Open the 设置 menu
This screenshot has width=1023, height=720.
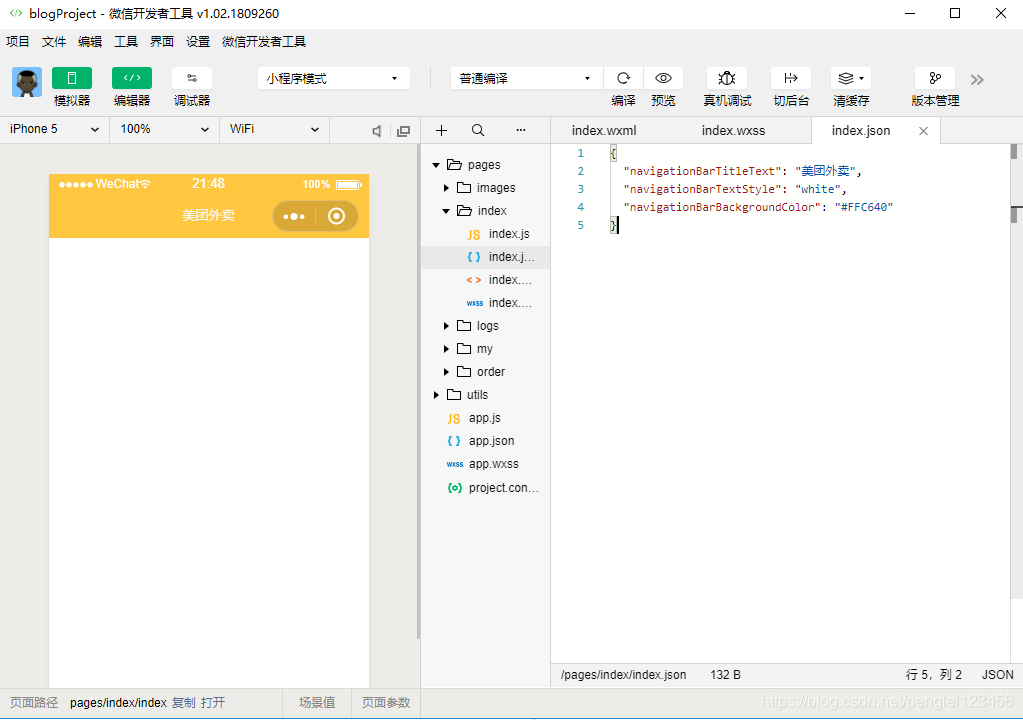198,42
